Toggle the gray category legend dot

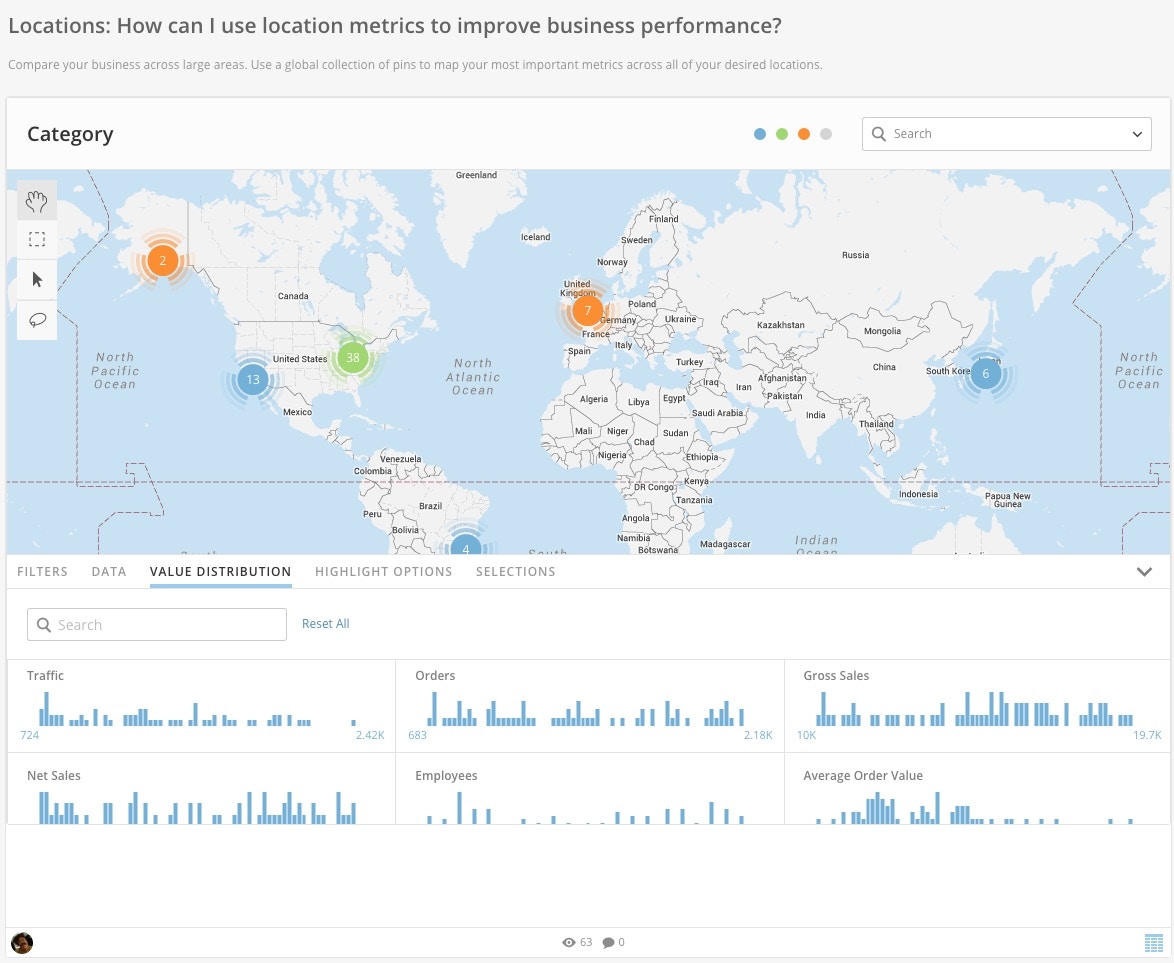pyautogui.click(x=826, y=134)
